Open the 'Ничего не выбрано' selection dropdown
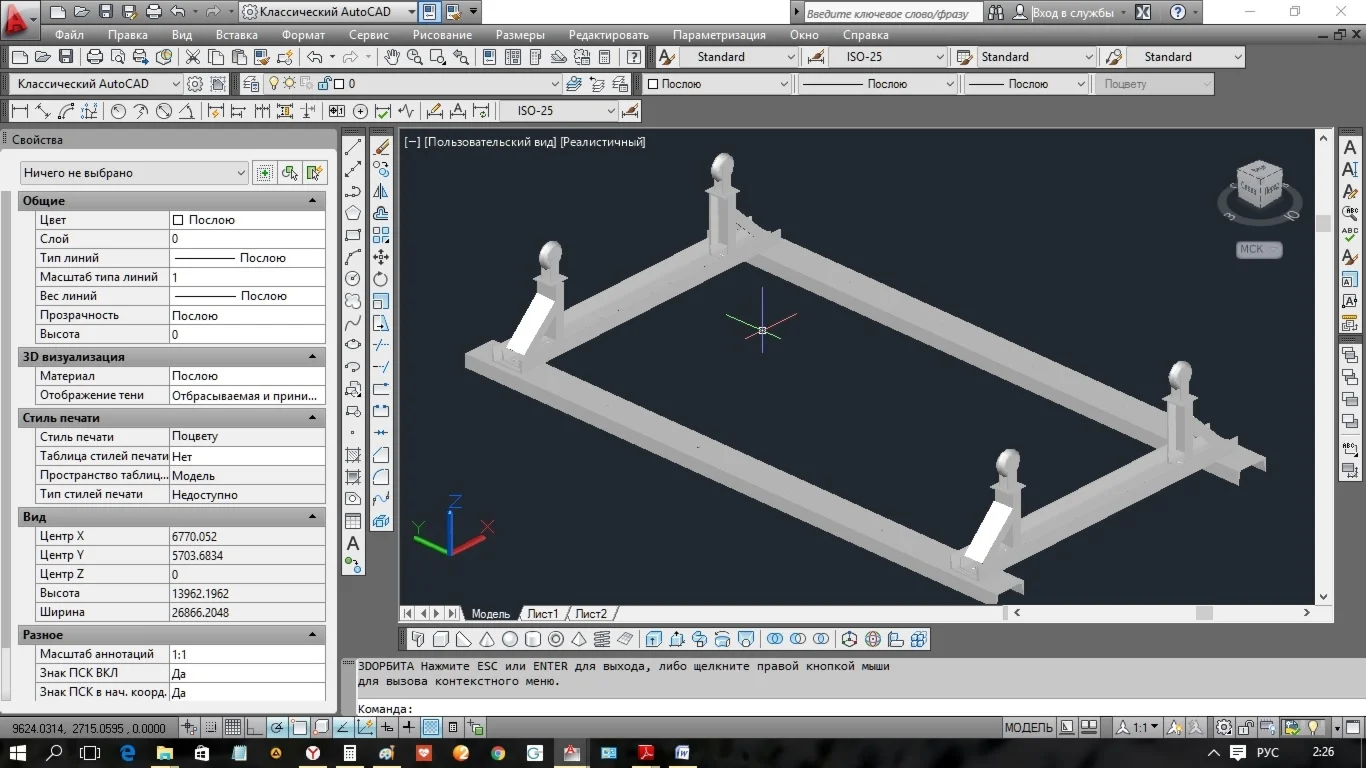 [134, 173]
